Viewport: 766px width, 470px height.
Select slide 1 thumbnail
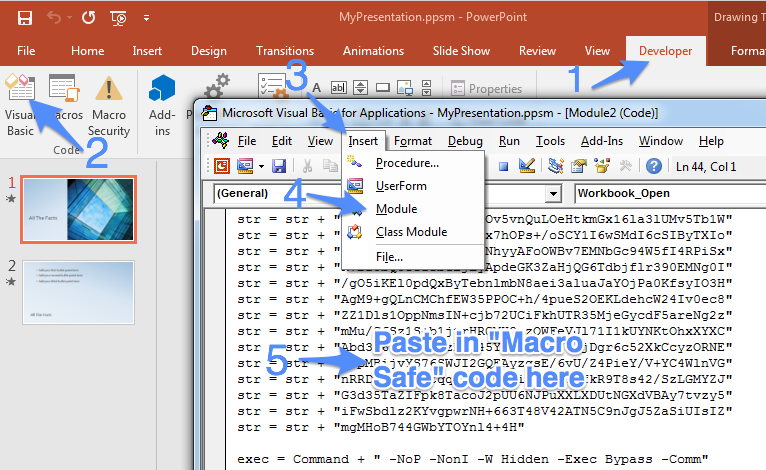click(78, 210)
